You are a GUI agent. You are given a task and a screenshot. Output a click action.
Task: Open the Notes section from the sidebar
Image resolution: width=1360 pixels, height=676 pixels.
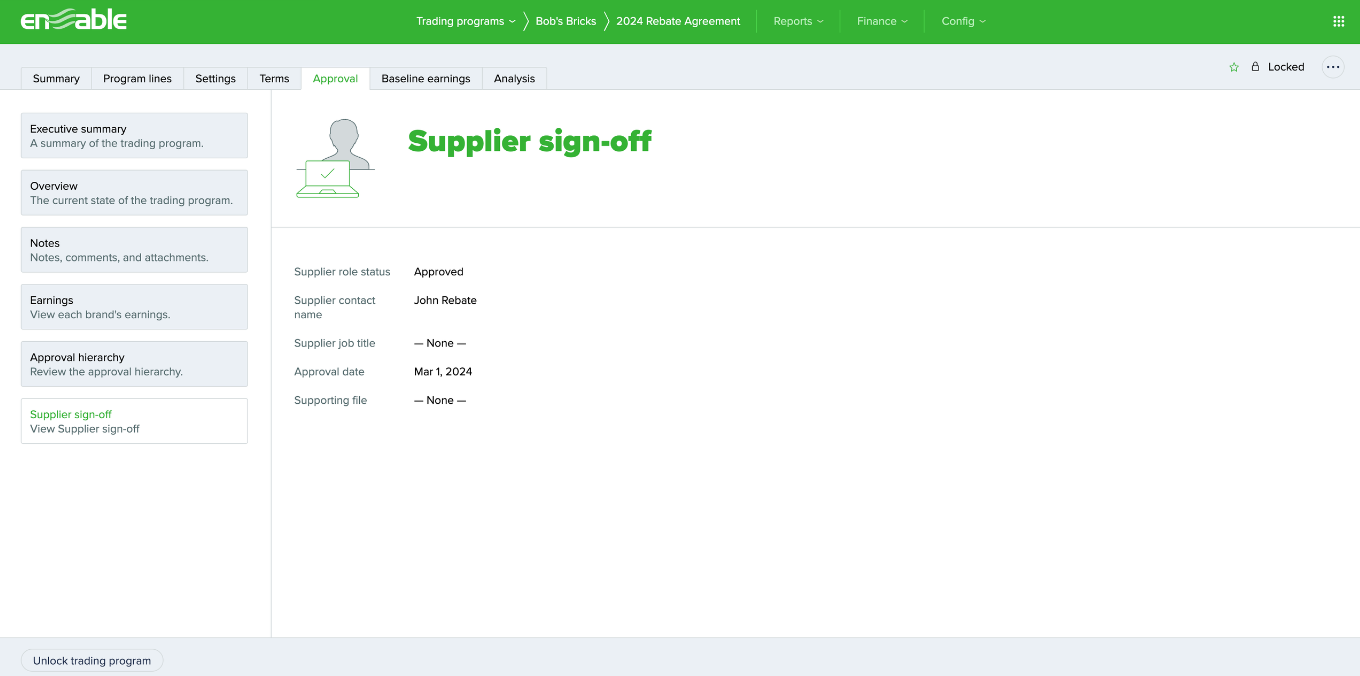(134, 249)
